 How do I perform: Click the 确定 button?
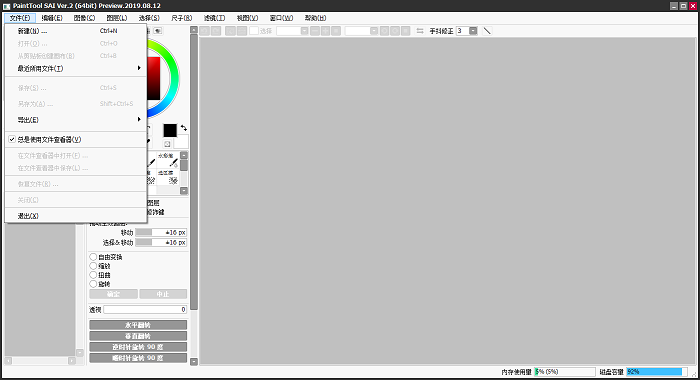pyautogui.click(x=113, y=294)
